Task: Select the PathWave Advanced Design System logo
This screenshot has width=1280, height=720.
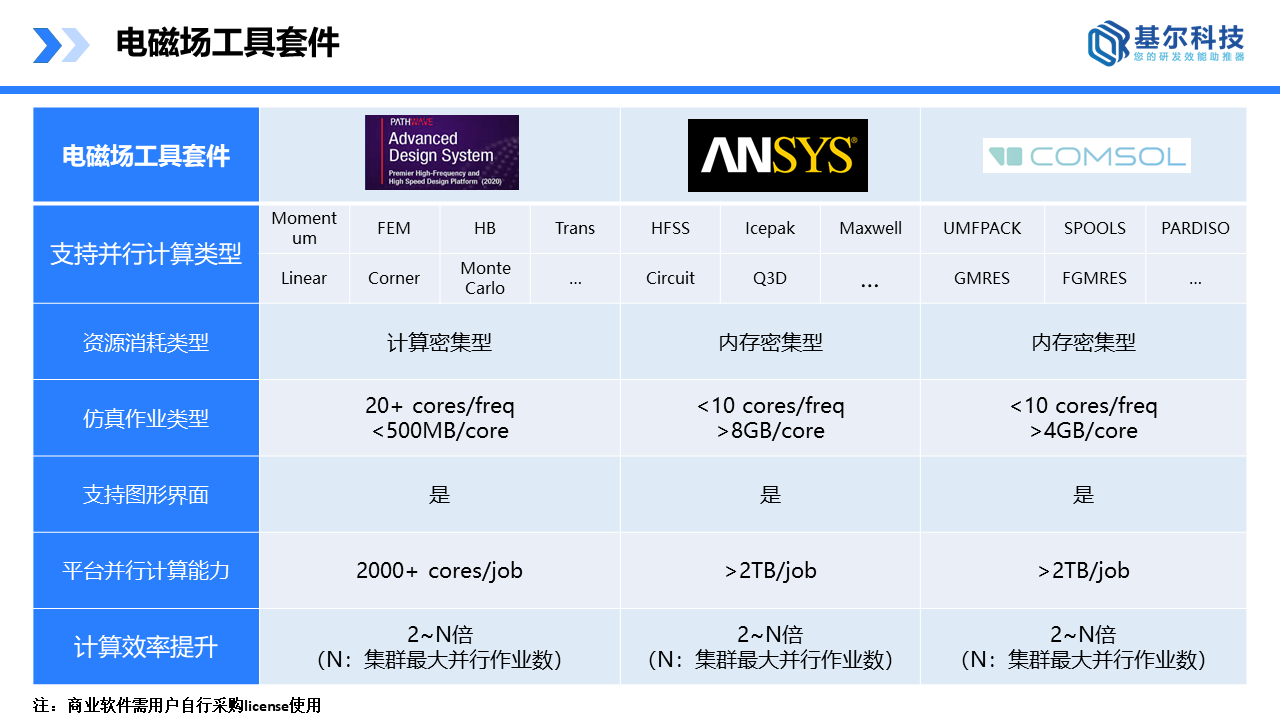Action: (x=441, y=153)
